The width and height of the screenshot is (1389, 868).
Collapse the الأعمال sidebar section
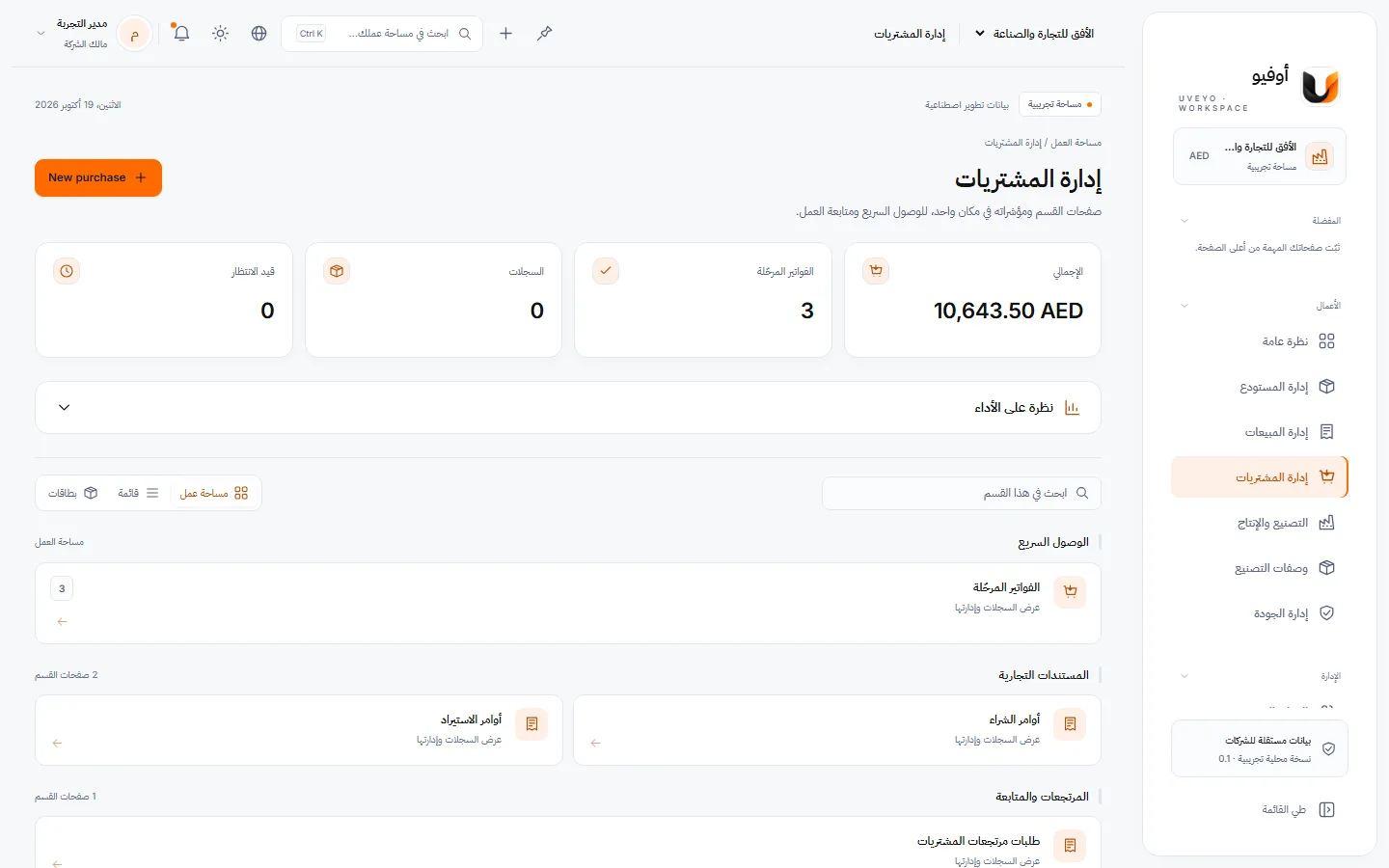[x=1185, y=306]
